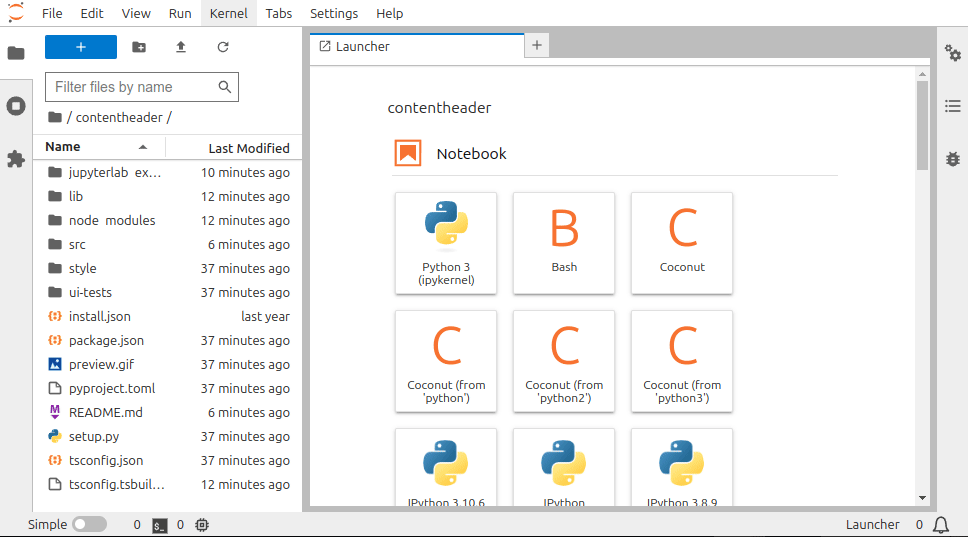Open the Debugger bug icon
This screenshot has width=968, height=537.
[x=953, y=159]
